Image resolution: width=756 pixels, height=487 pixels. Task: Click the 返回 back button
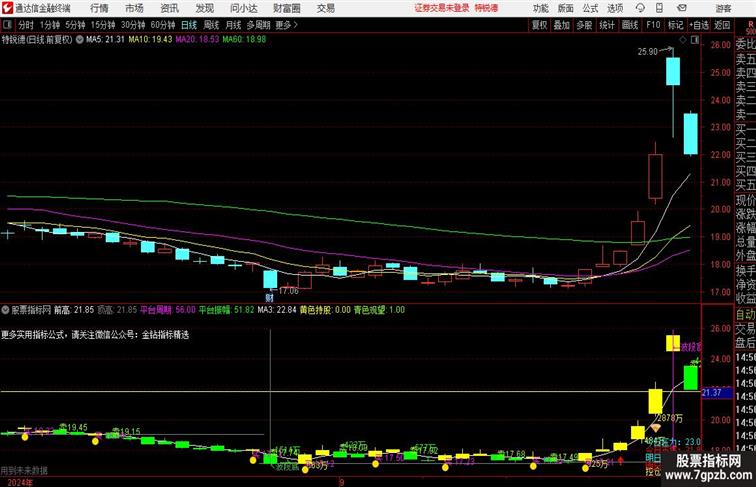point(722,25)
